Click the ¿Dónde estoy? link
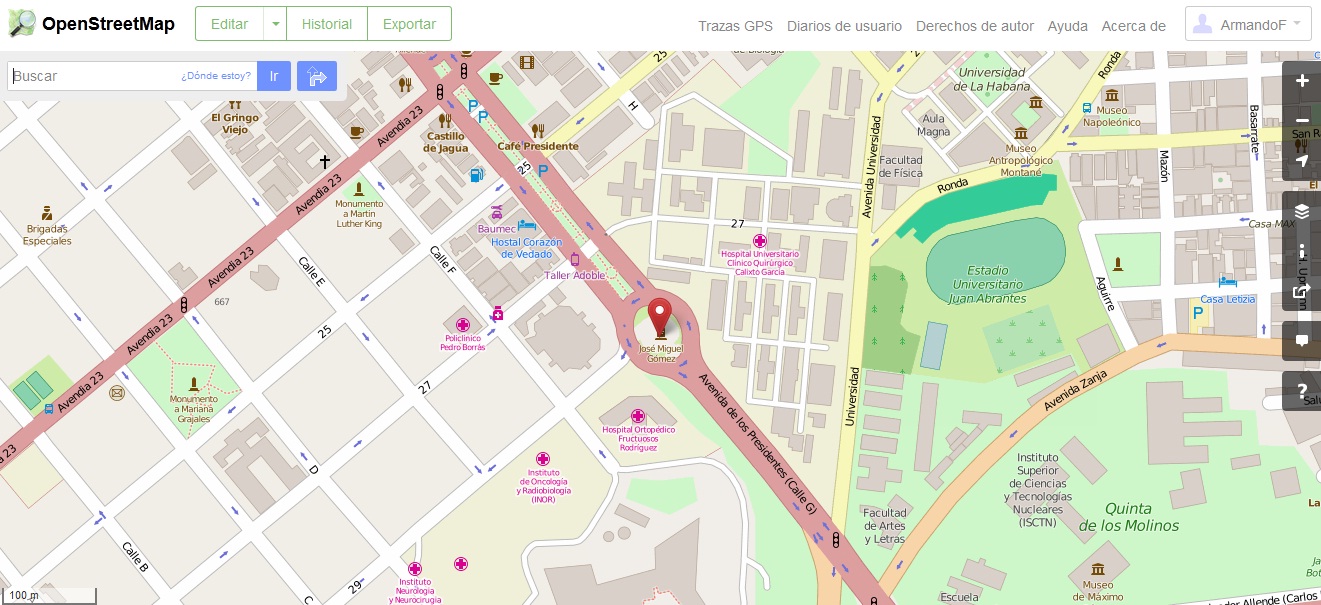1321x605 pixels. click(x=216, y=76)
